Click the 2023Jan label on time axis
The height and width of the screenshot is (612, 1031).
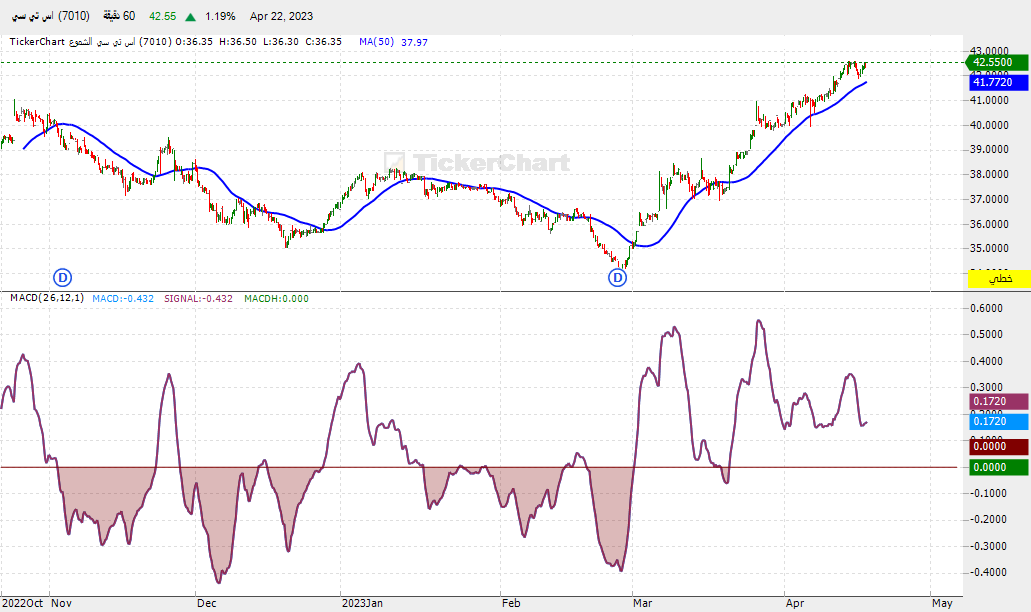point(362,603)
